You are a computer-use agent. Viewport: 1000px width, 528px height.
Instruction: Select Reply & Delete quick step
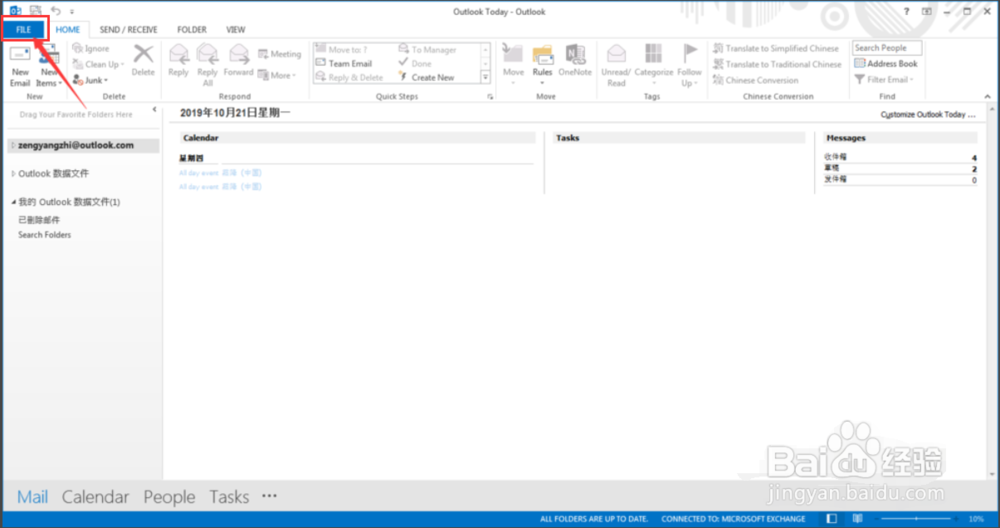(x=349, y=78)
